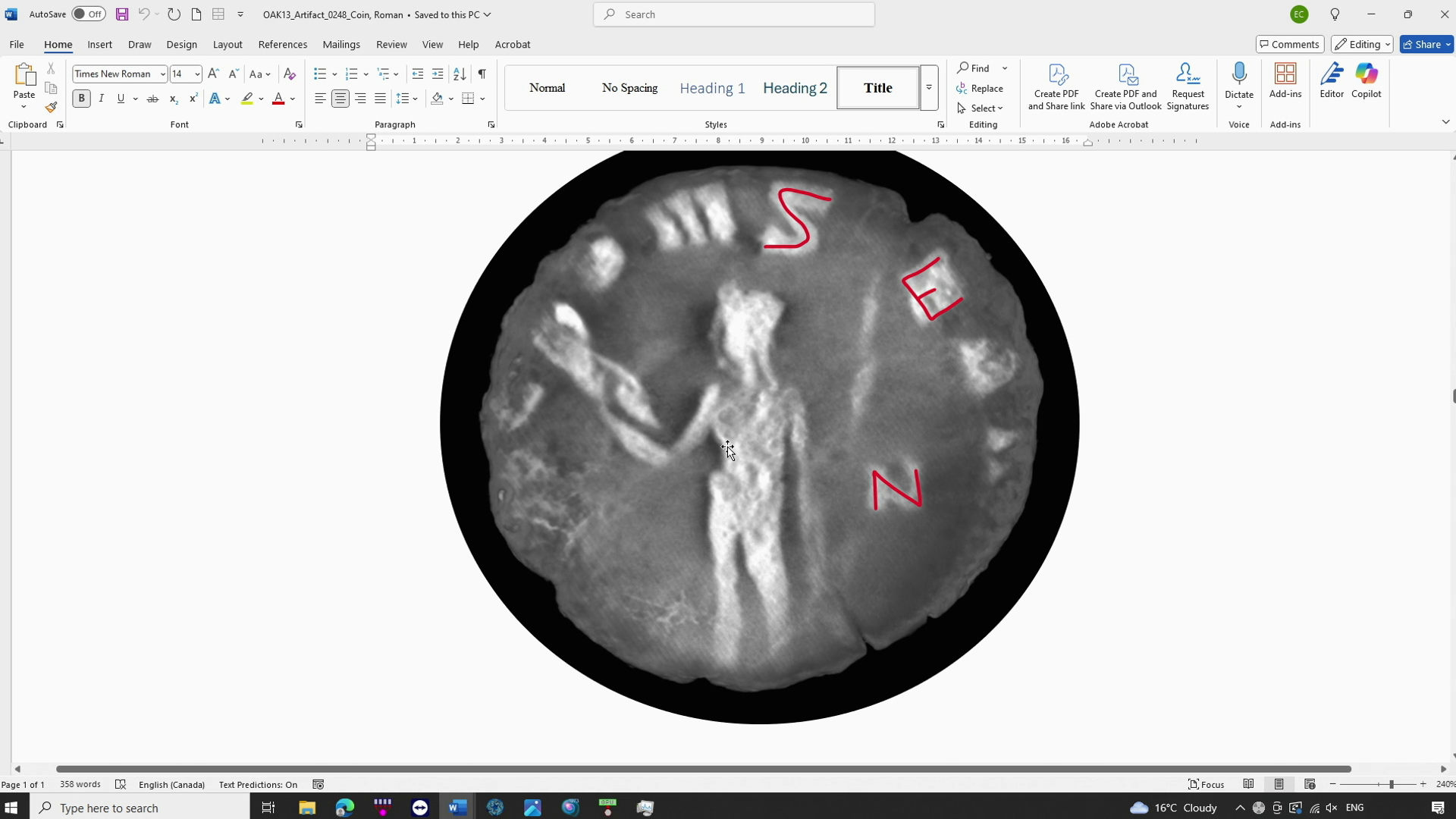Toggle AutoSave switch
This screenshot has width=1456, height=819.
point(89,14)
